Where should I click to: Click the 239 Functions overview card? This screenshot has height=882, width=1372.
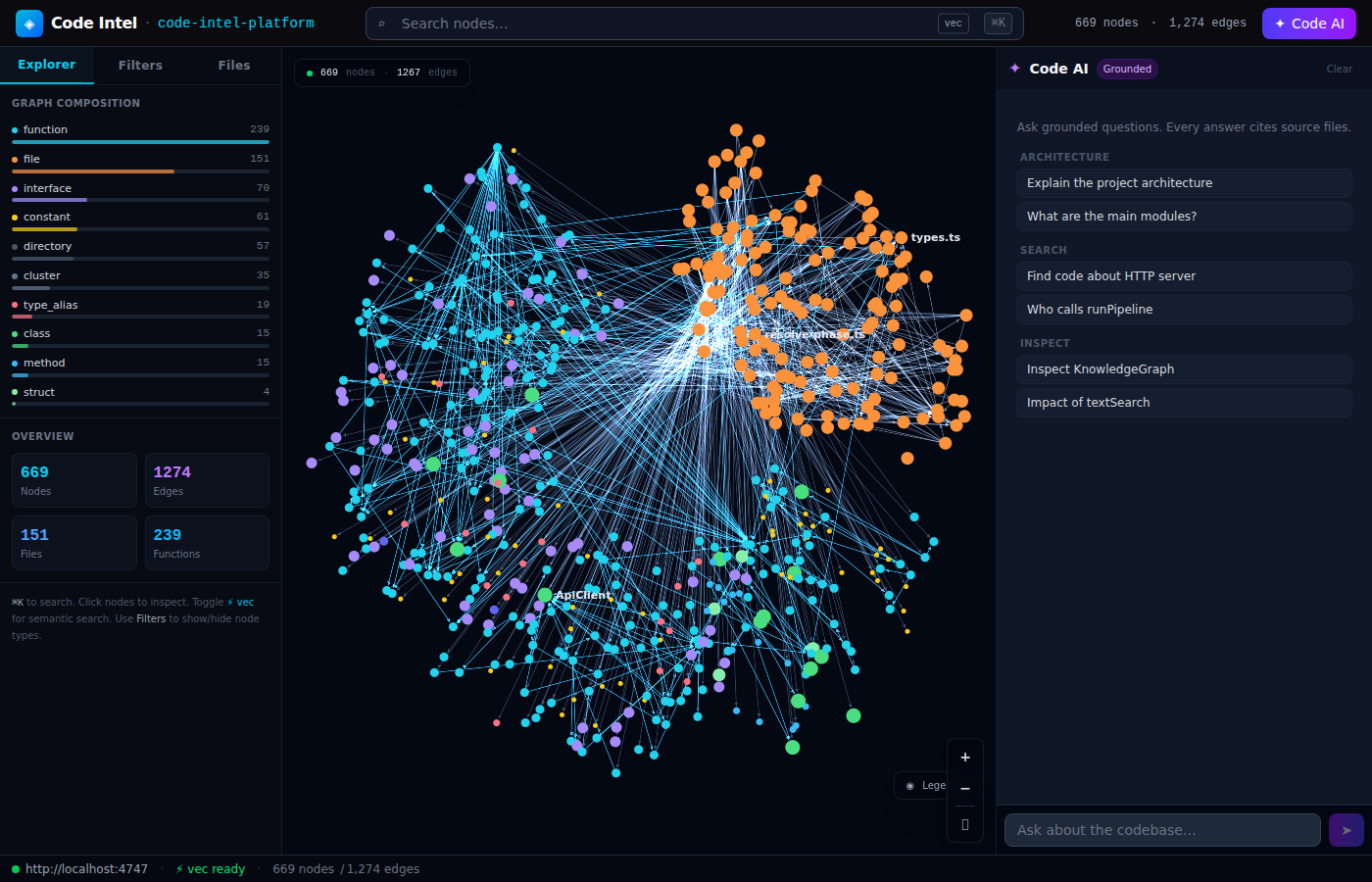tap(207, 543)
